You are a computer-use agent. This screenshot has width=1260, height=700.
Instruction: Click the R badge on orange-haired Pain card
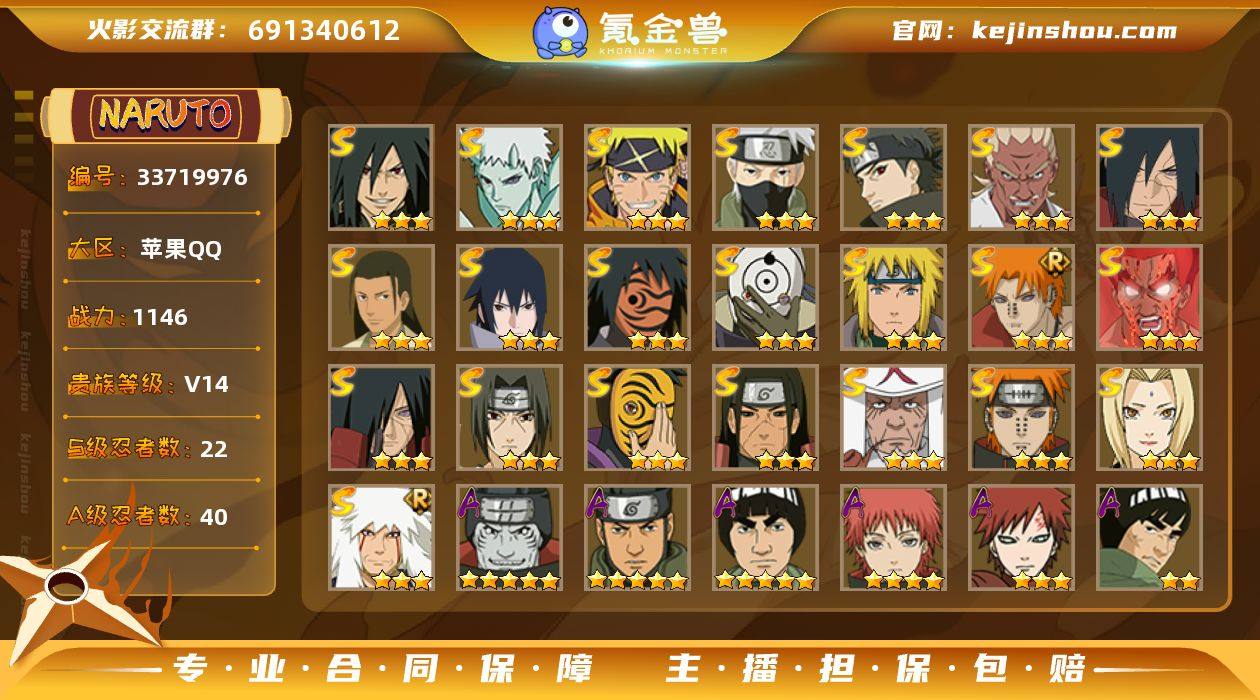(1054, 263)
